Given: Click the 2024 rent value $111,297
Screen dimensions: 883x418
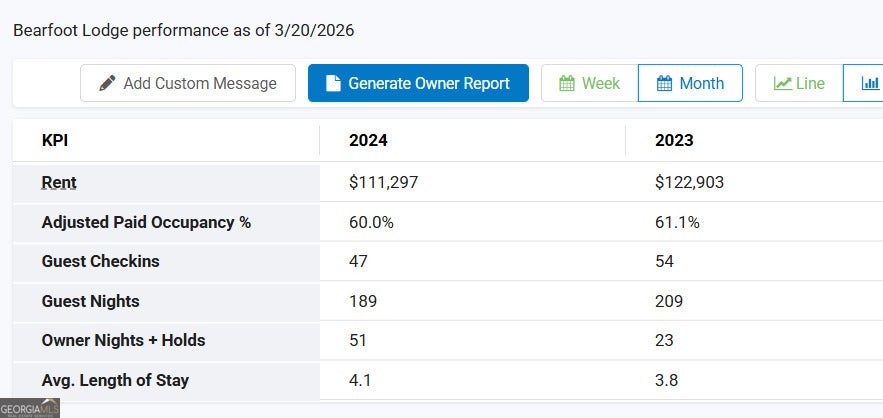Looking at the screenshot, I should click(x=384, y=182).
